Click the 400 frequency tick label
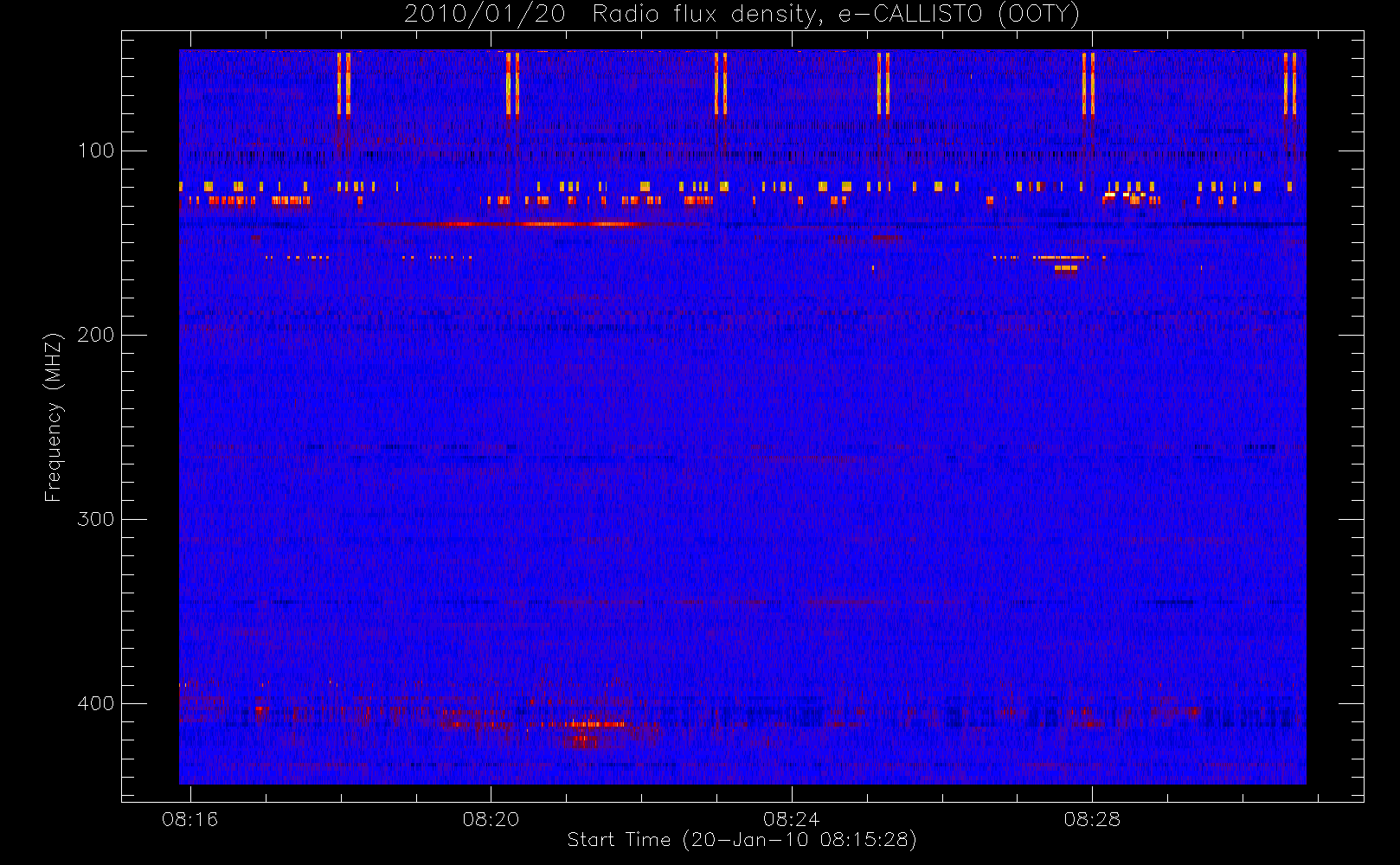Image resolution: width=1400 pixels, height=865 pixels. click(x=96, y=703)
